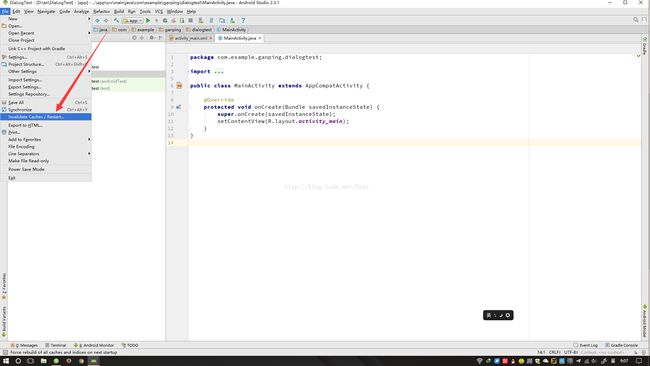Open the app run configuration dropdown
Image resolution: width=650 pixels, height=366 pixels.
pyautogui.click(x=132, y=20)
